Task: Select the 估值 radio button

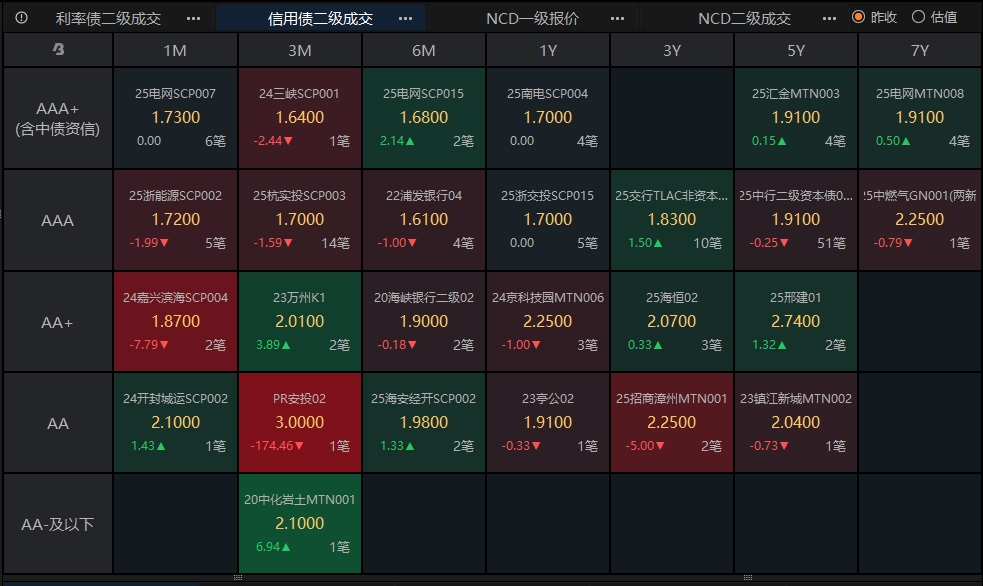Action: point(918,17)
